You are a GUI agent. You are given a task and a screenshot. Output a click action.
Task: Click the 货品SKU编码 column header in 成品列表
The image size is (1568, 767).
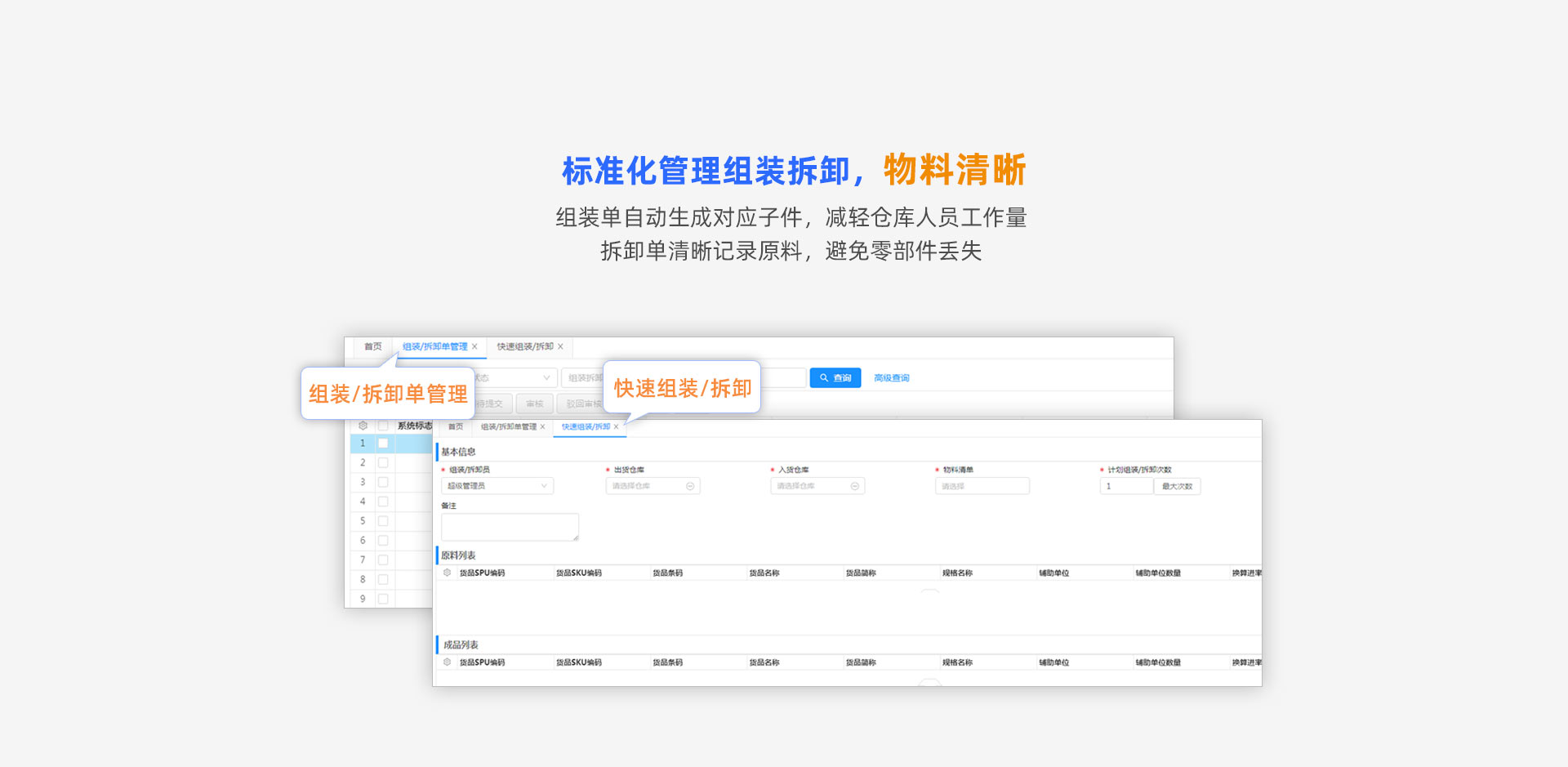tap(578, 662)
